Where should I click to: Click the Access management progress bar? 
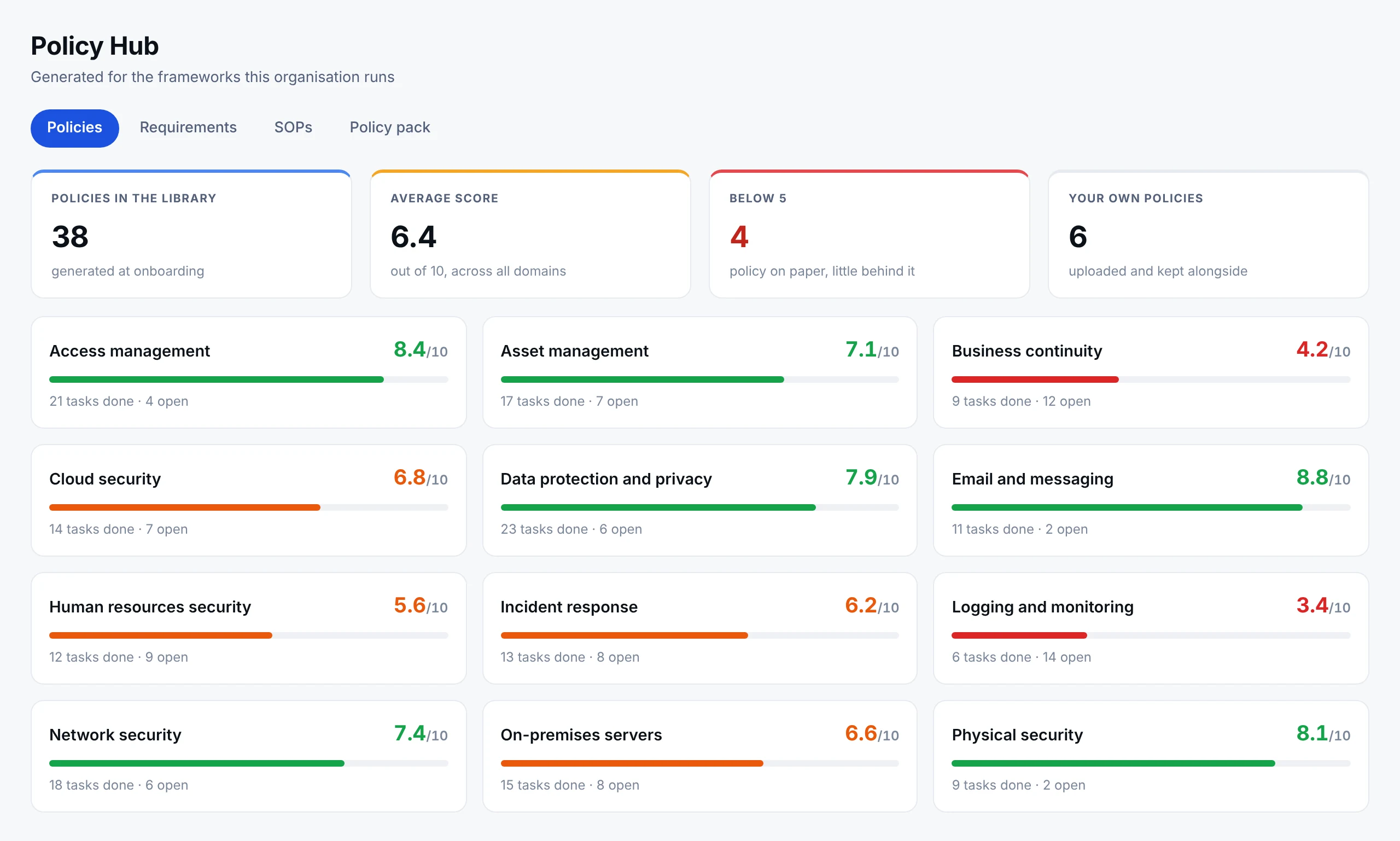(249, 379)
